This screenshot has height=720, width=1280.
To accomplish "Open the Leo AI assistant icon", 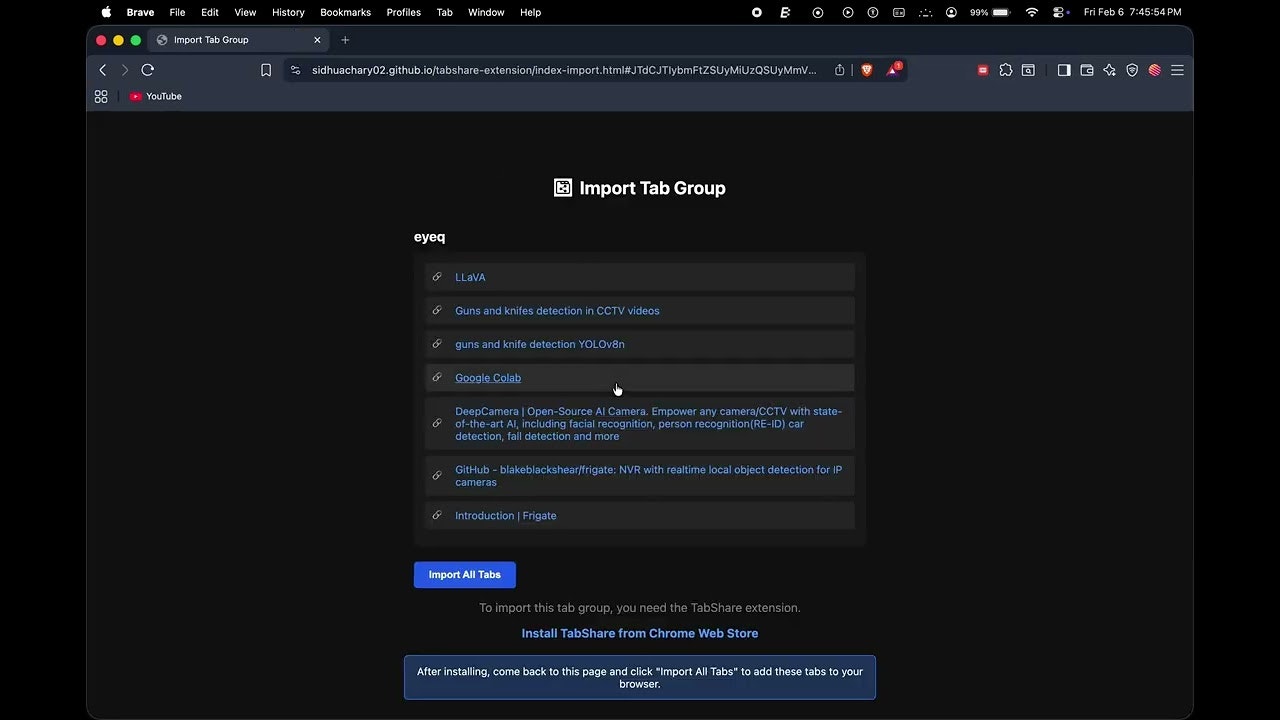I will click(x=1109, y=70).
